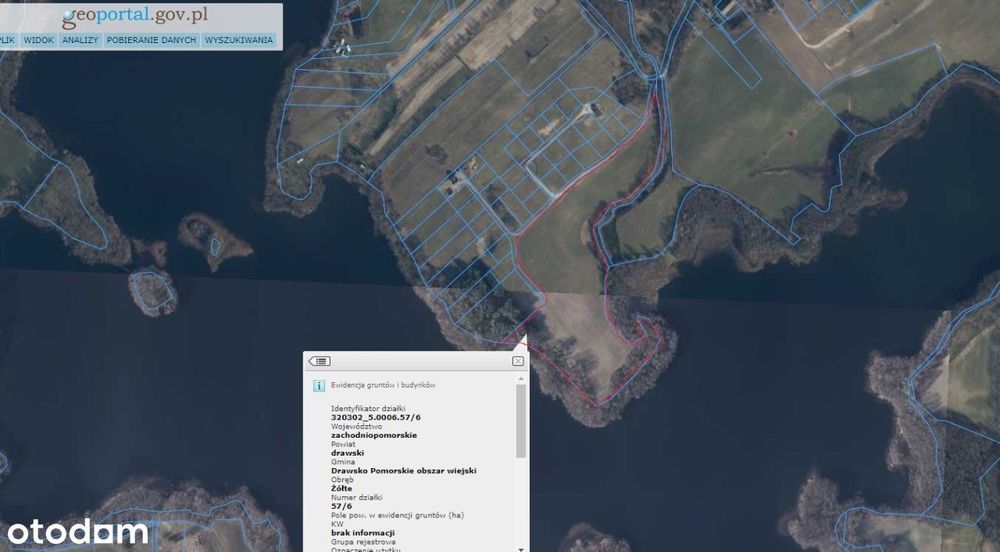
Task: Click the popup scrollbar up arrow
Action: pyautogui.click(x=521, y=379)
